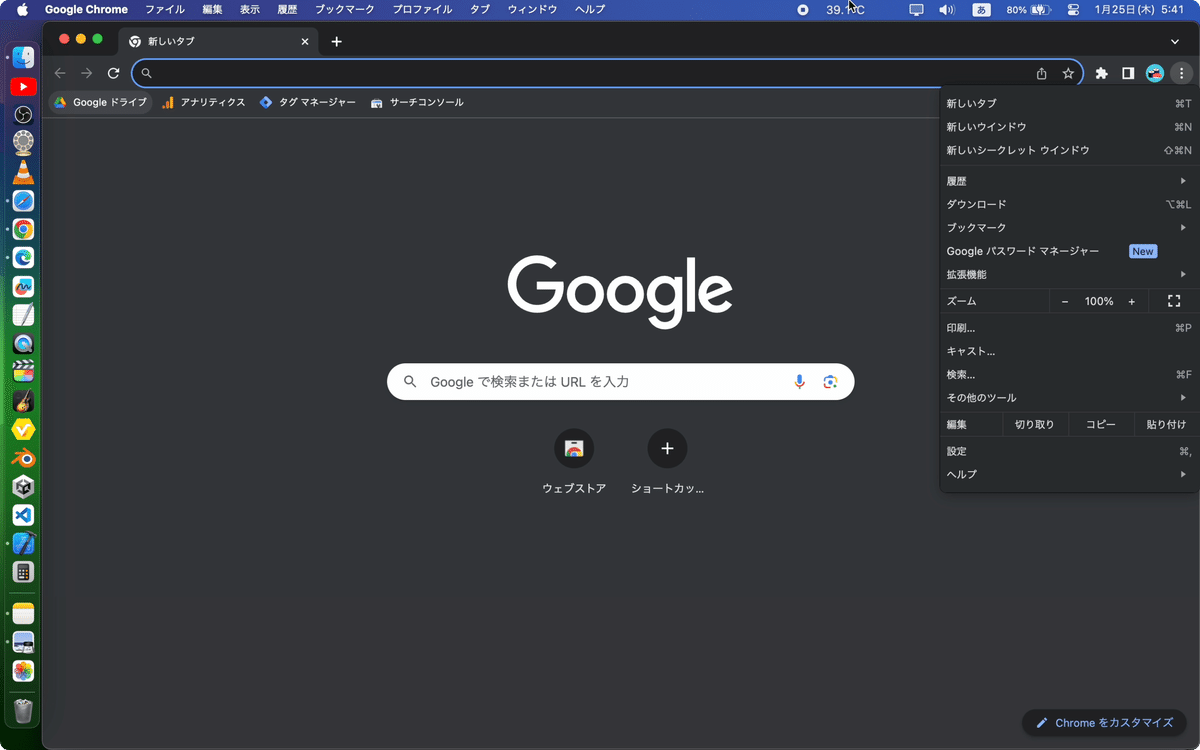The height and width of the screenshot is (750, 1200).
Task: Open Visual Studio Code in dock
Action: coord(23,515)
